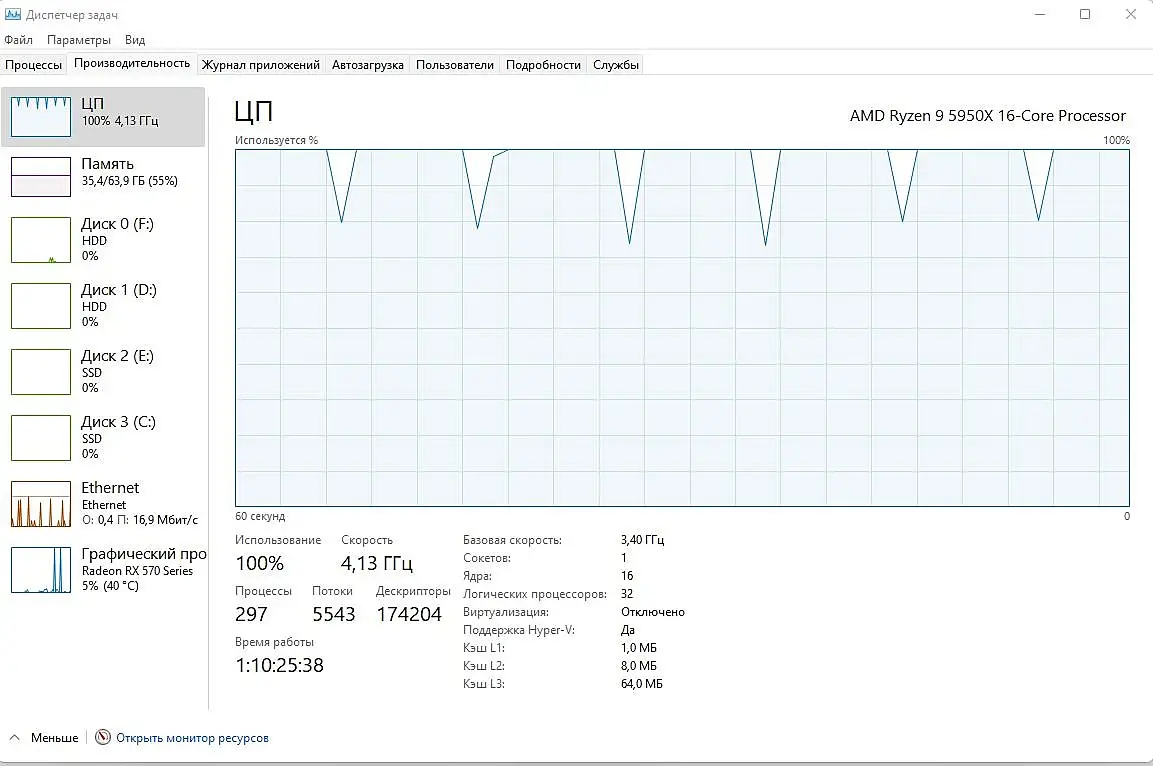
Task: Click the resource monitor icon
Action: click(103, 737)
